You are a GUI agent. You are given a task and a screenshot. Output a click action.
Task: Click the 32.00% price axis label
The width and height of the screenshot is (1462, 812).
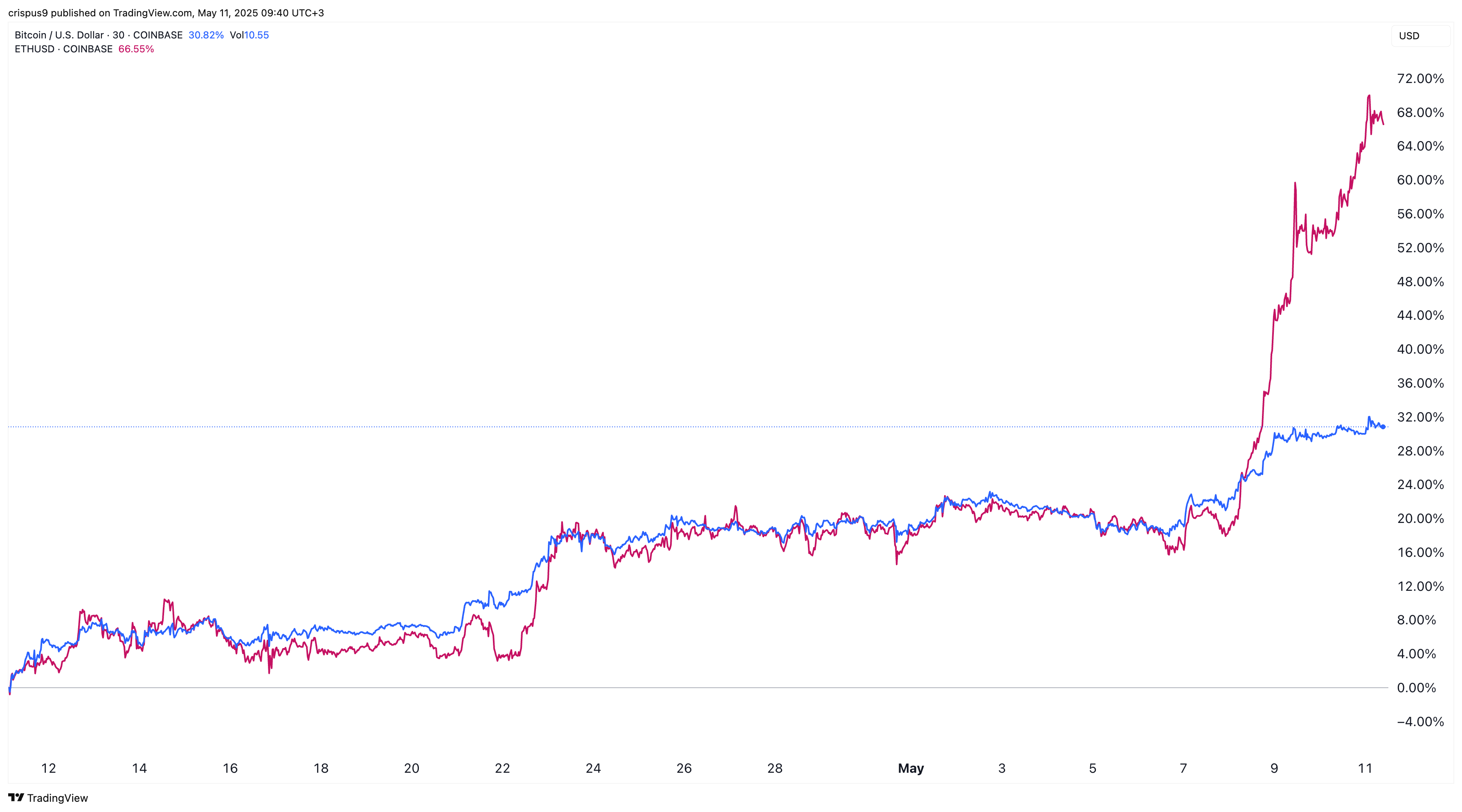point(1420,417)
